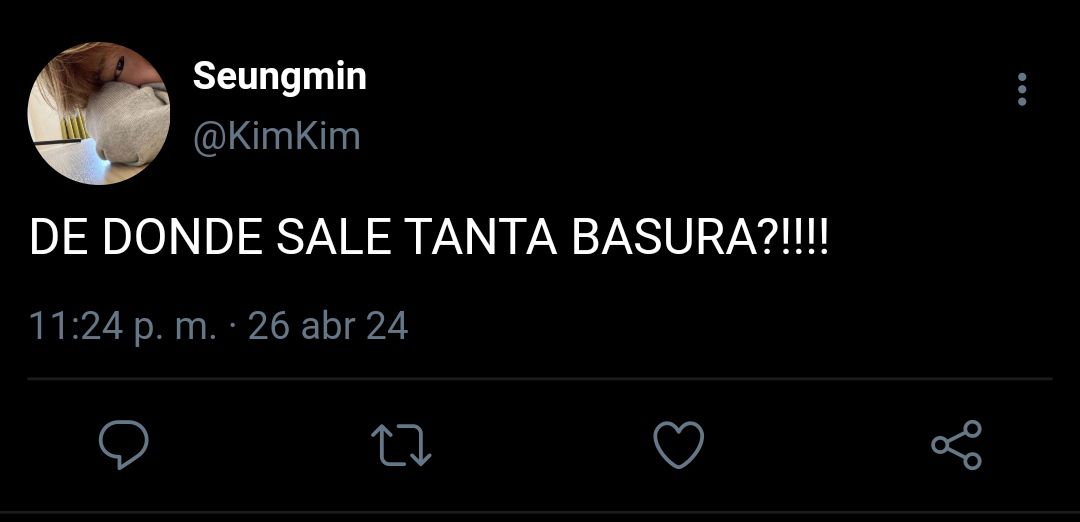This screenshot has width=1080, height=522.
Task: Toggle the favorite heart outline
Action: tap(678, 445)
